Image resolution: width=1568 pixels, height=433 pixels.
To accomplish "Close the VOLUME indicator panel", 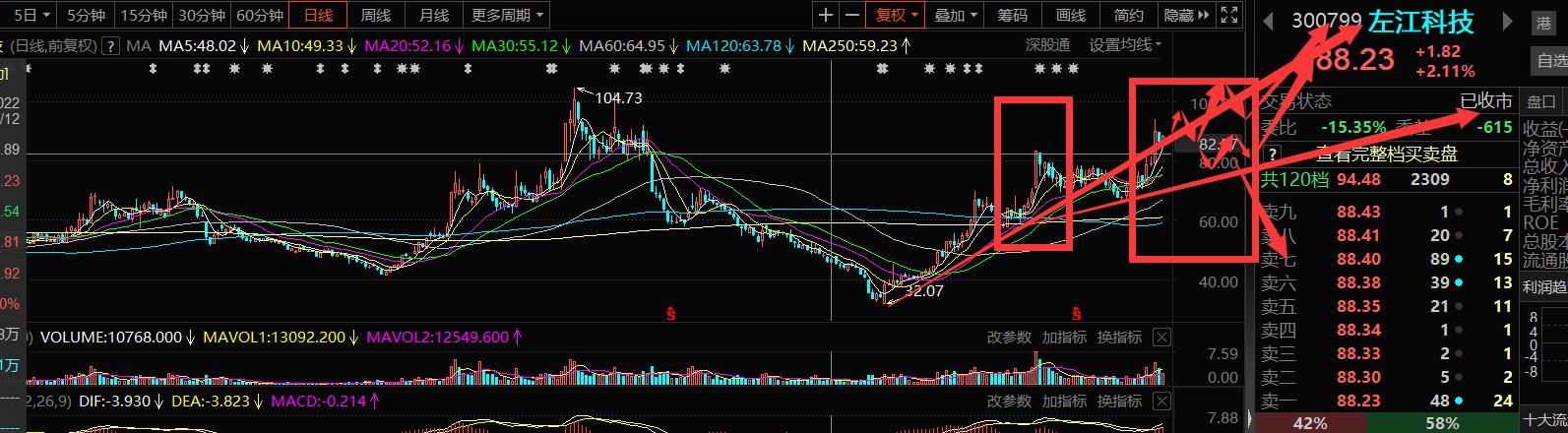I will (1161, 338).
